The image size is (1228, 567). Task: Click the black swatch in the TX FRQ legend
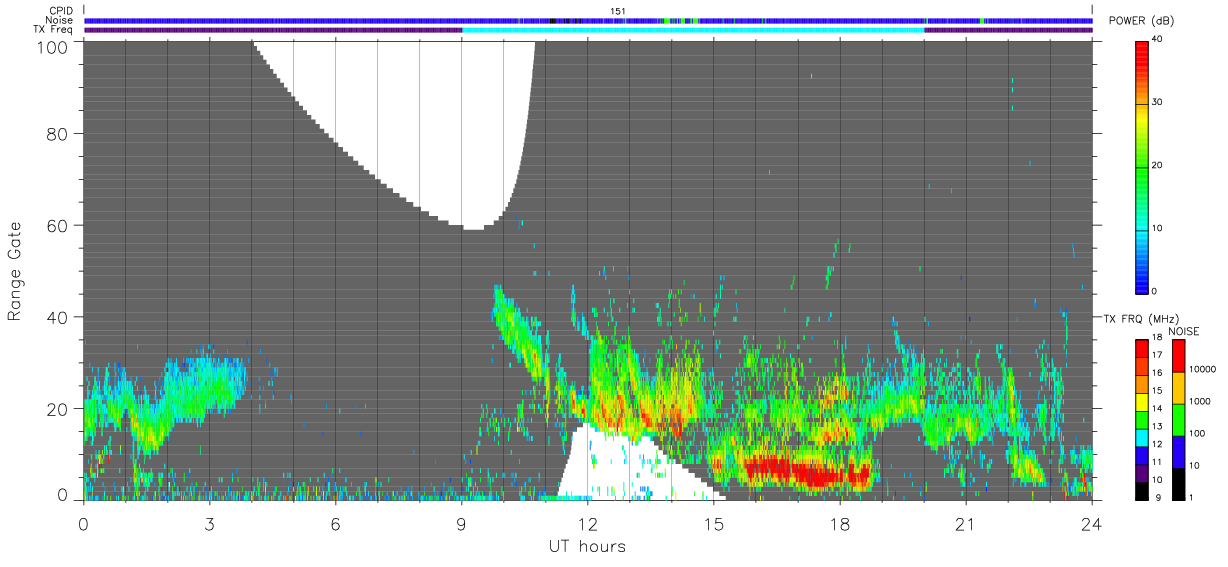click(1141, 491)
